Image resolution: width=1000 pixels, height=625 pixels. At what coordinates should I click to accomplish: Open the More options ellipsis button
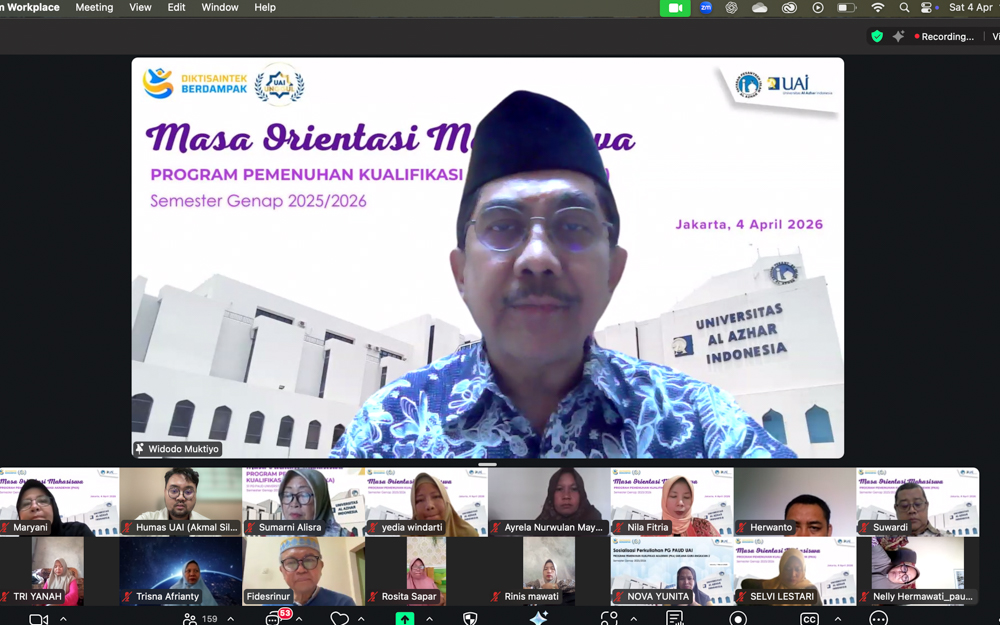pyautogui.click(x=878, y=619)
